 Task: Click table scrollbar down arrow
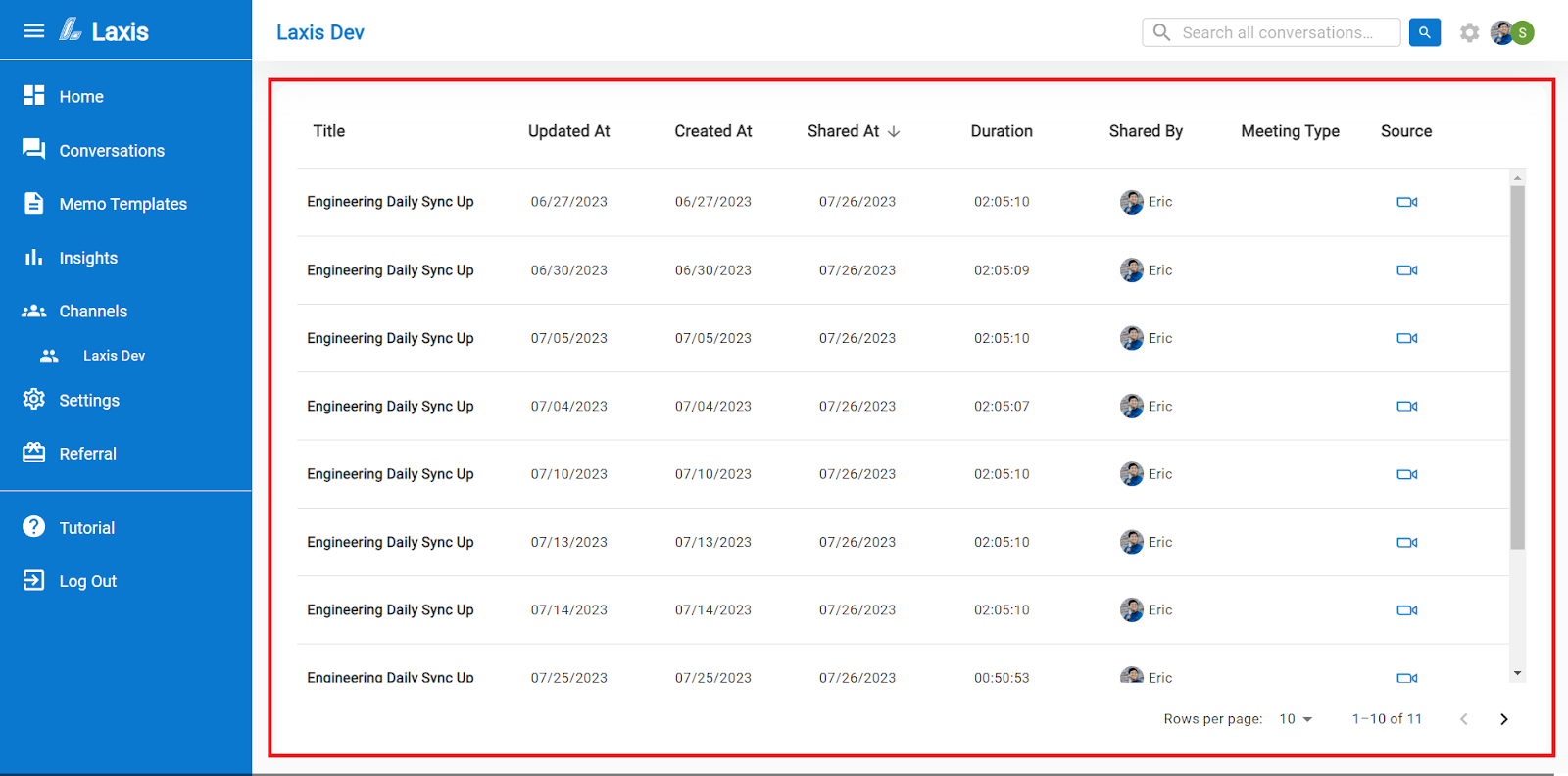click(1517, 673)
